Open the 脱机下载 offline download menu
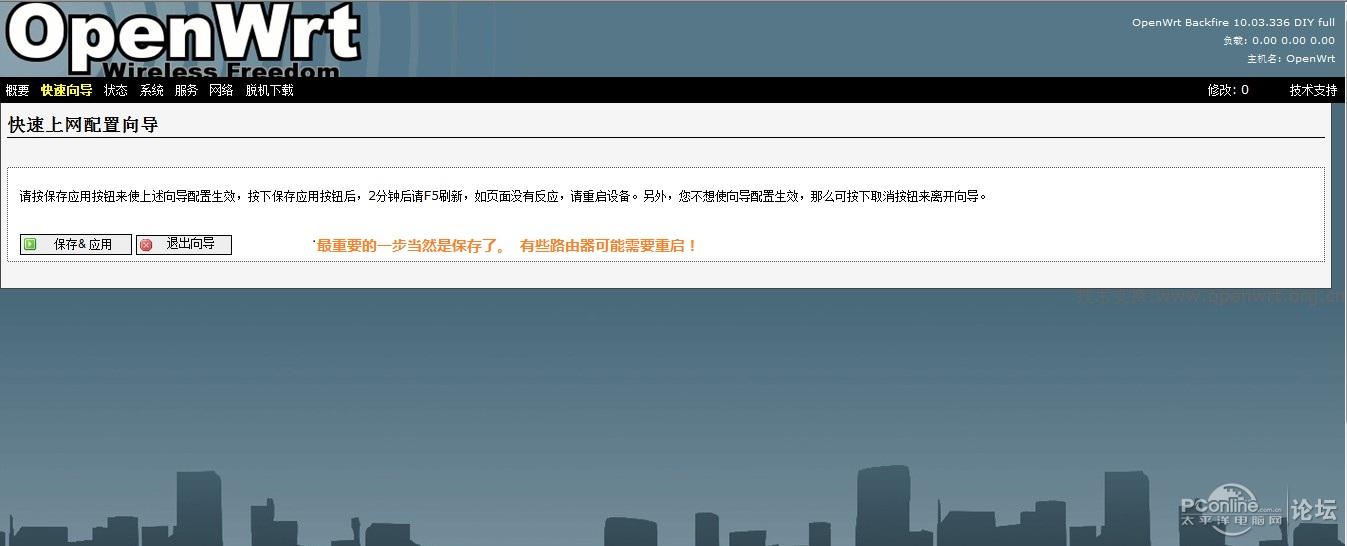The image size is (1347, 546). (270, 90)
